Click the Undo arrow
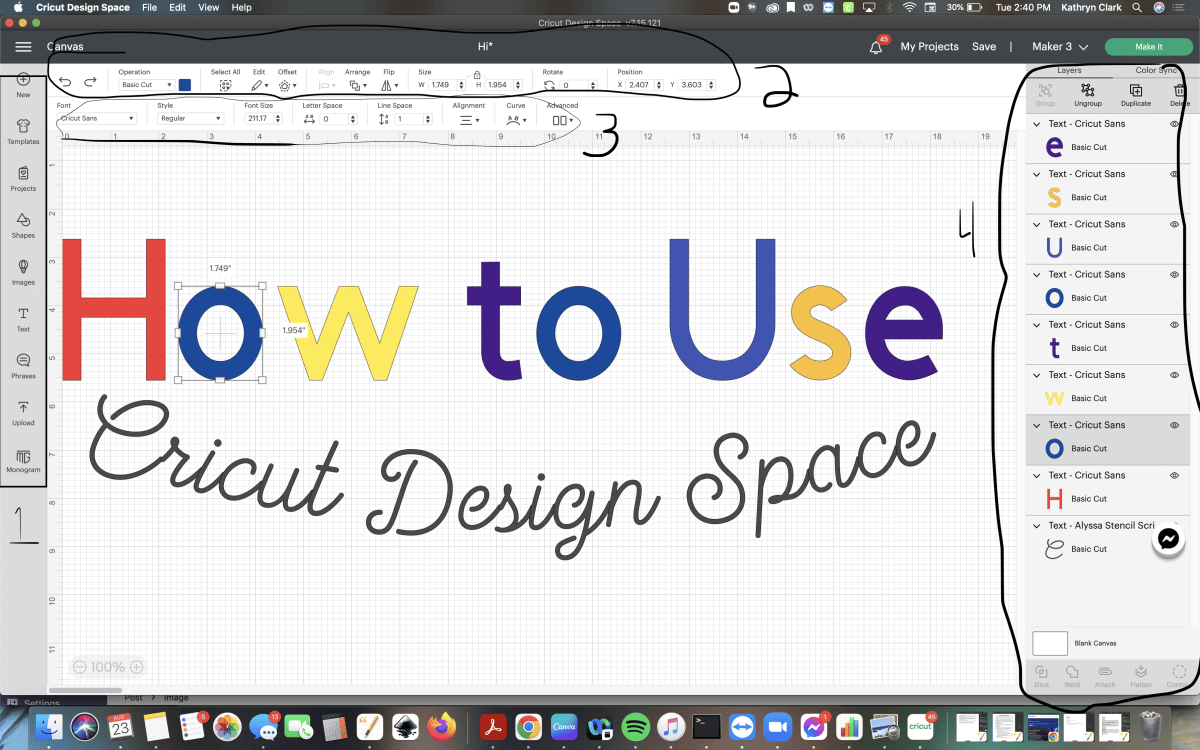Screen dimensions: 1200x750 [65, 82]
